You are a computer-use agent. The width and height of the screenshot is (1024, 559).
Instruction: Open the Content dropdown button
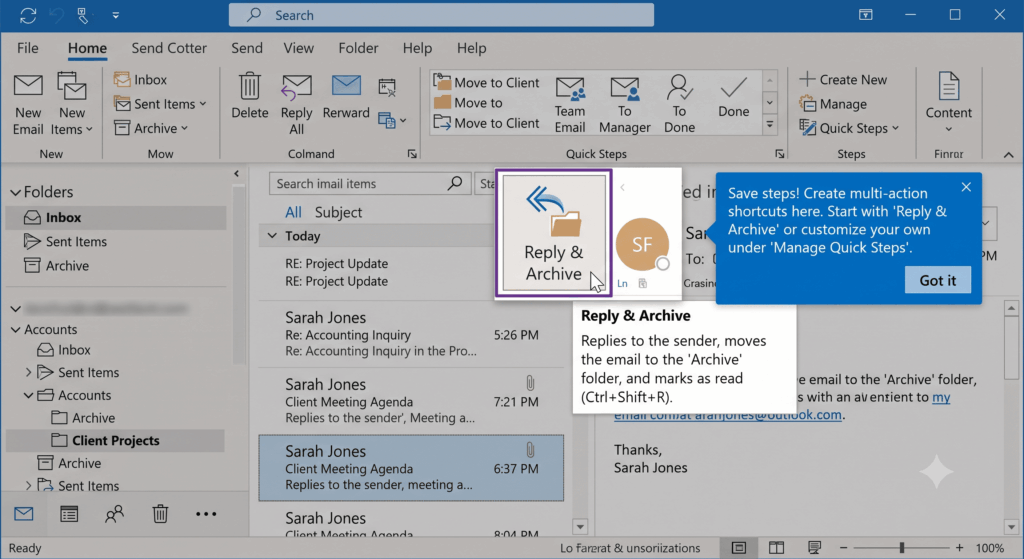(x=948, y=103)
